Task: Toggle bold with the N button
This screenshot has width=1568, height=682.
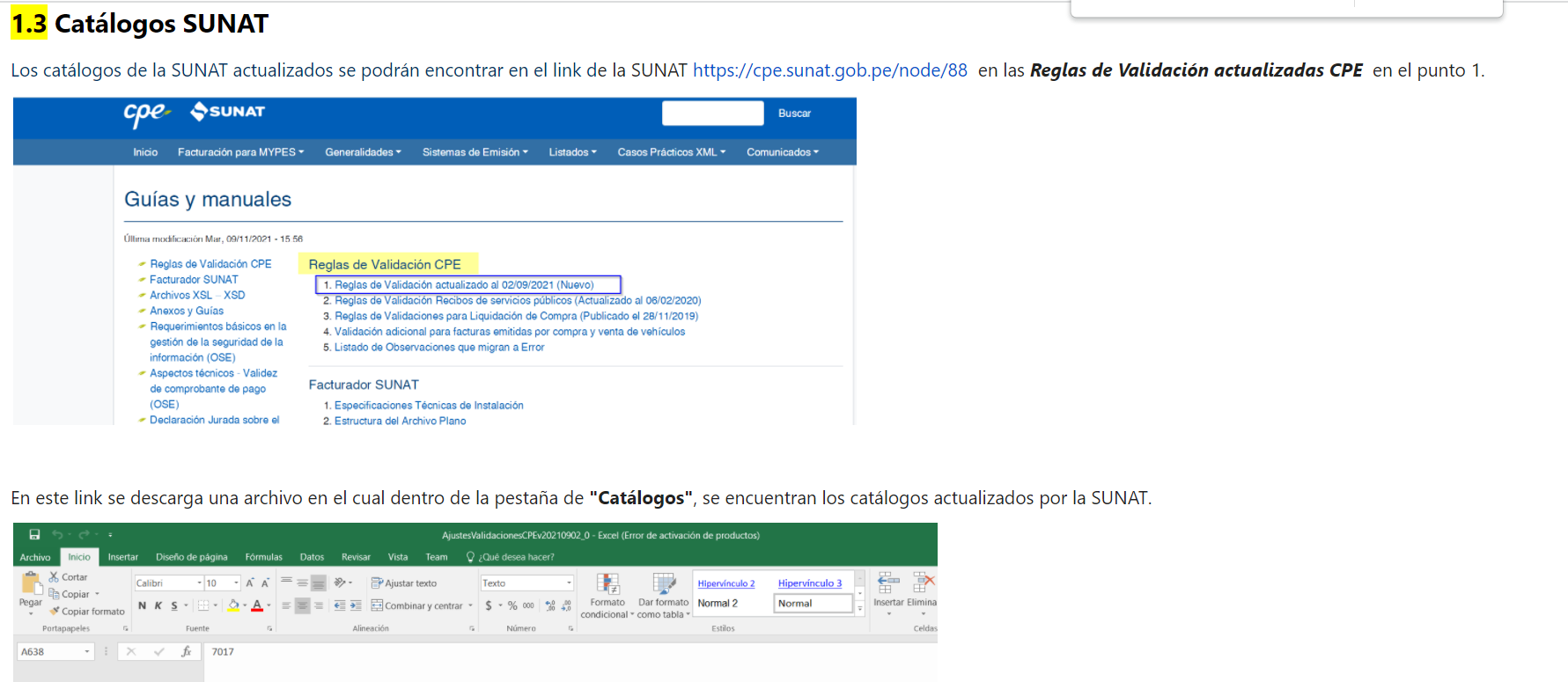Action: [142, 605]
